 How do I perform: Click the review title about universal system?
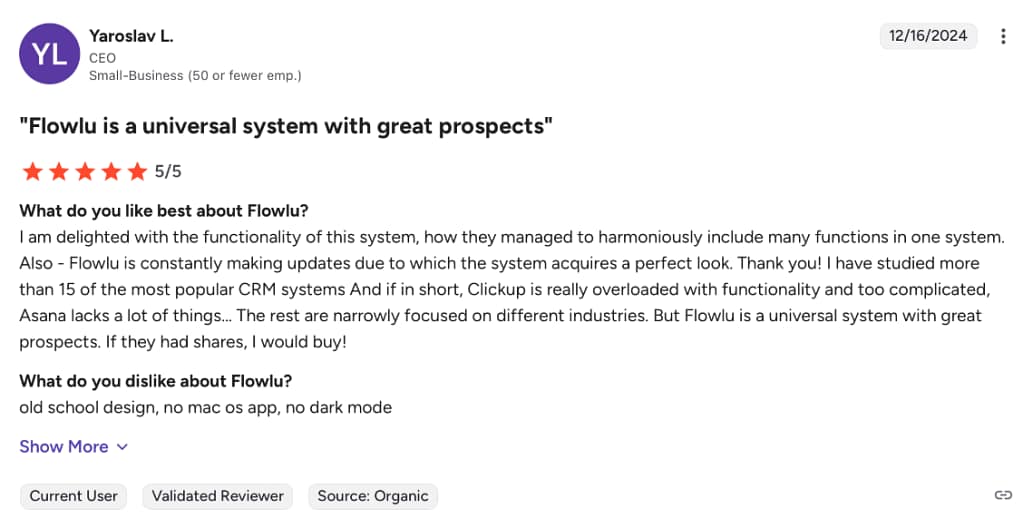tap(286, 125)
